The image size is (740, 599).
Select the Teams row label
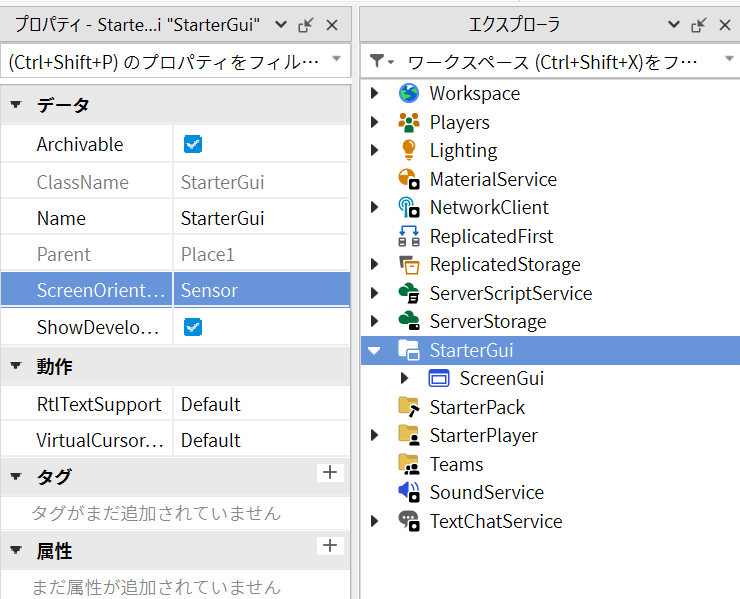tap(456, 464)
